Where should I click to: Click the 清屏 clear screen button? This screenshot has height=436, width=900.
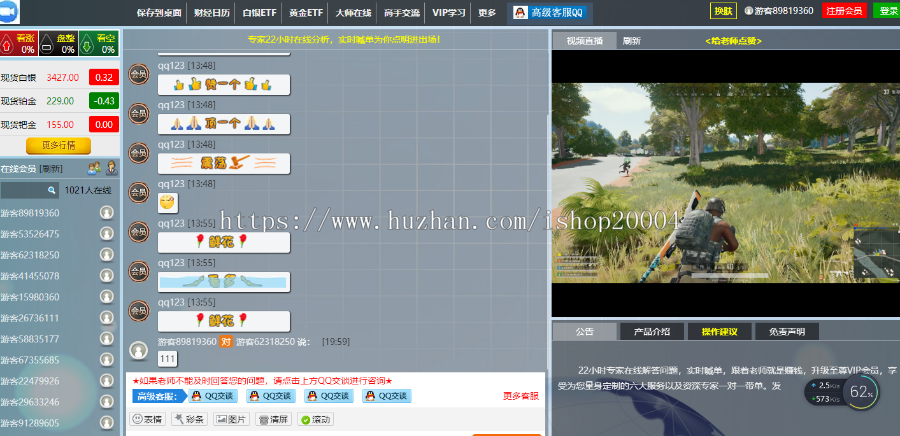273,419
